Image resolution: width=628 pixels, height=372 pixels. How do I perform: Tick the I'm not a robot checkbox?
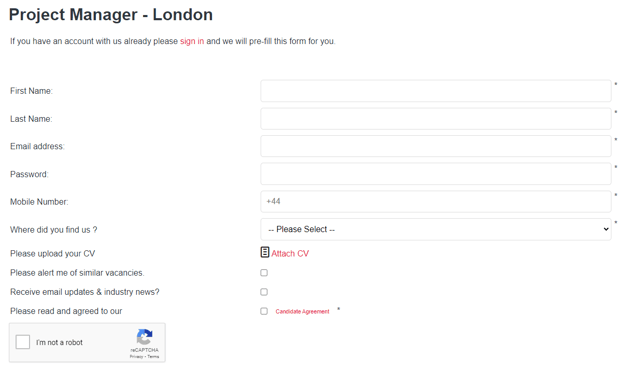(23, 342)
